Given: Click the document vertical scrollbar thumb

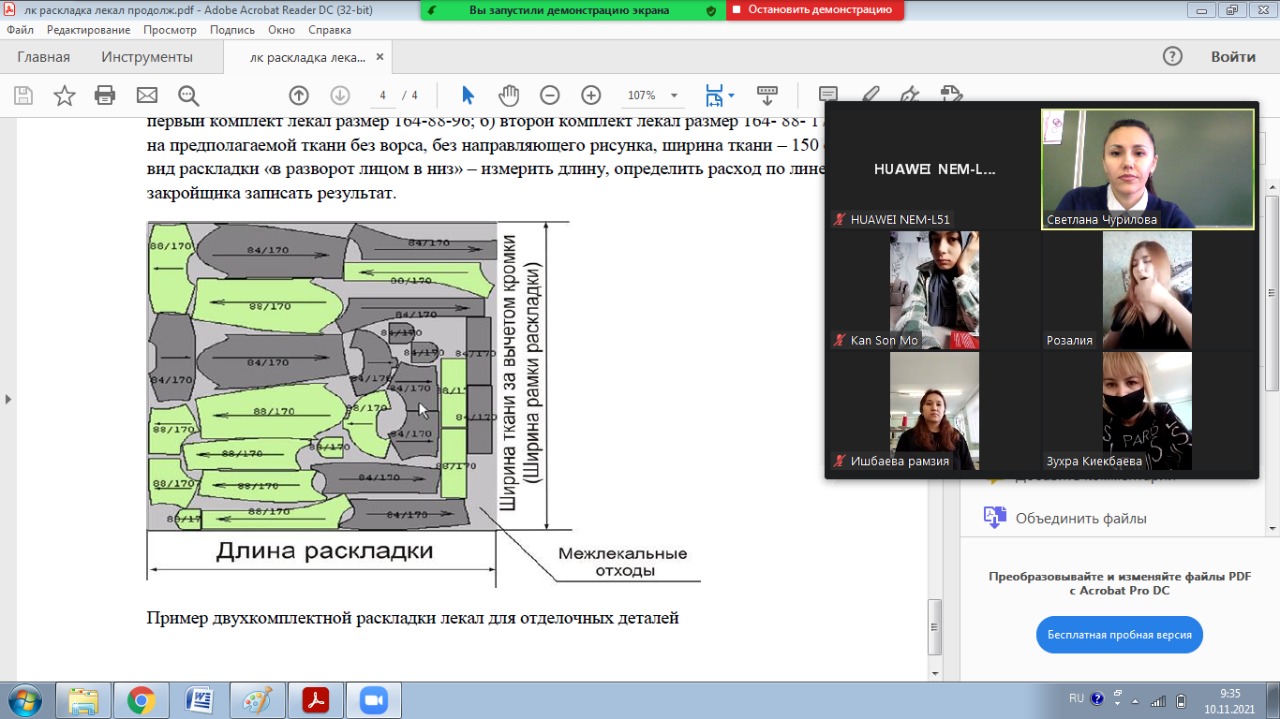Looking at the screenshot, I should pyautogui.click(x=935, y=626).
